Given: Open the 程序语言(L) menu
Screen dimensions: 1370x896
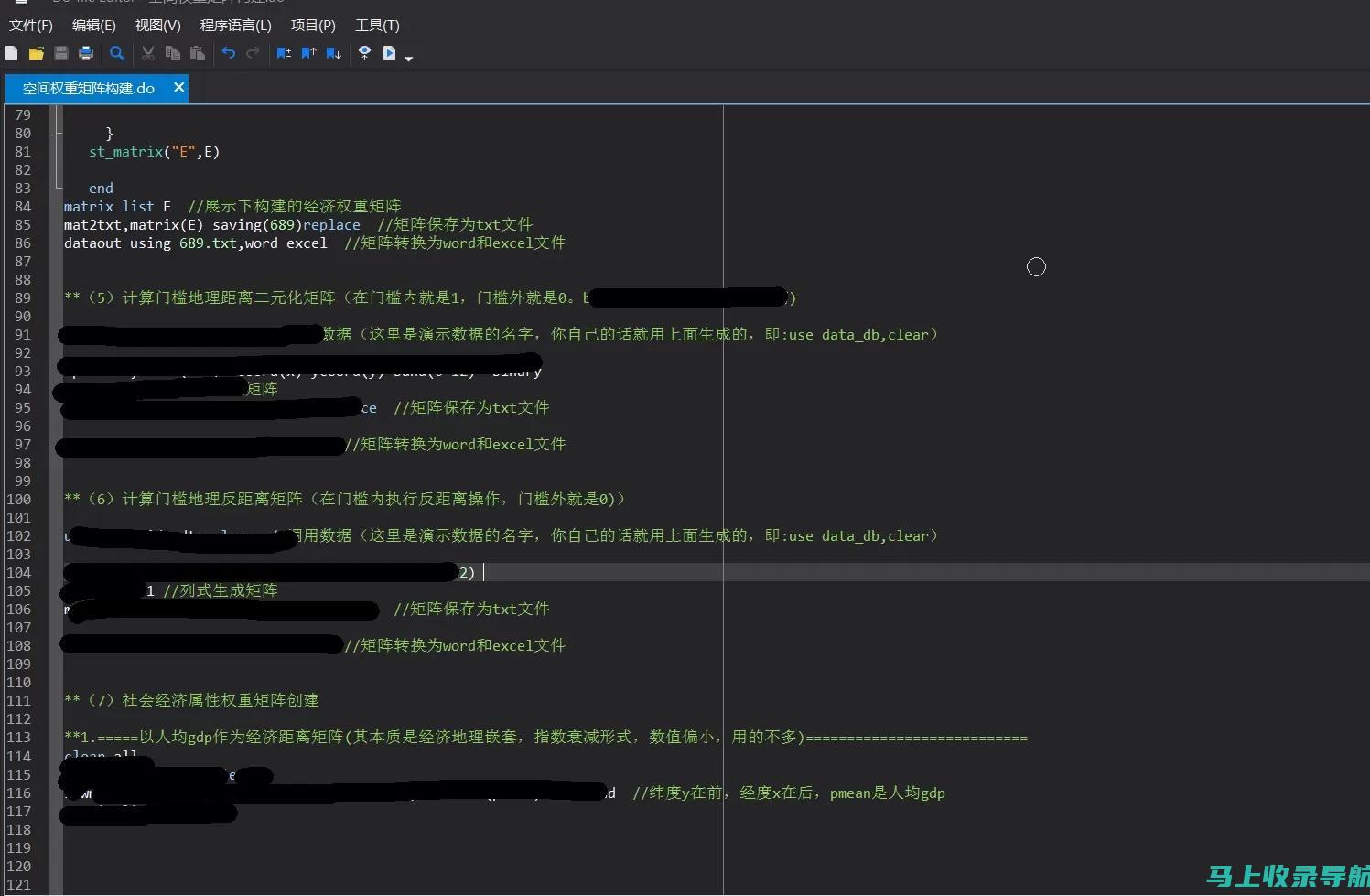Looking at the screenshot, I should click(x=235, y=25).
